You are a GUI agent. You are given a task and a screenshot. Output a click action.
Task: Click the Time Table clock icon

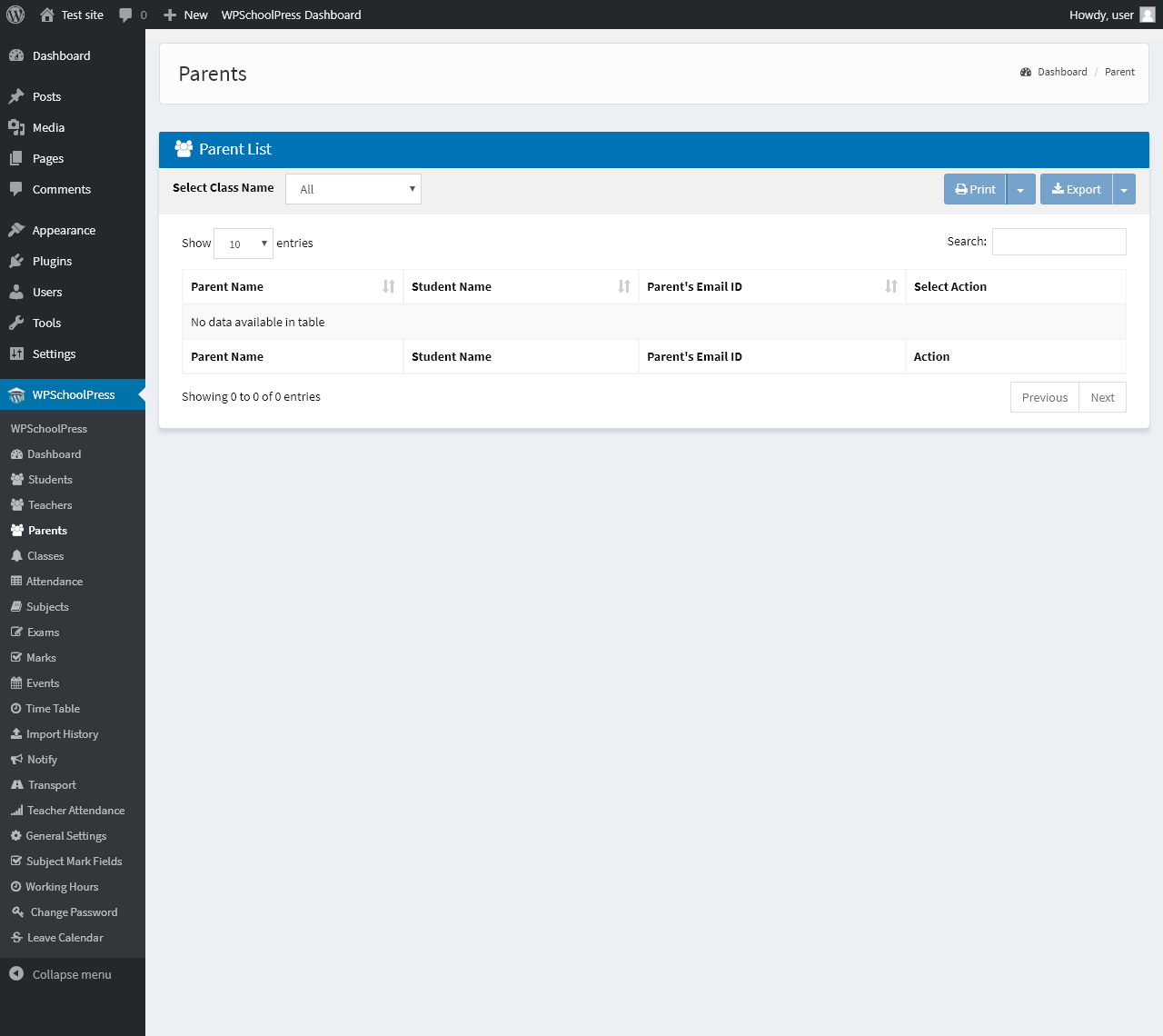click(x=15, y=709)
